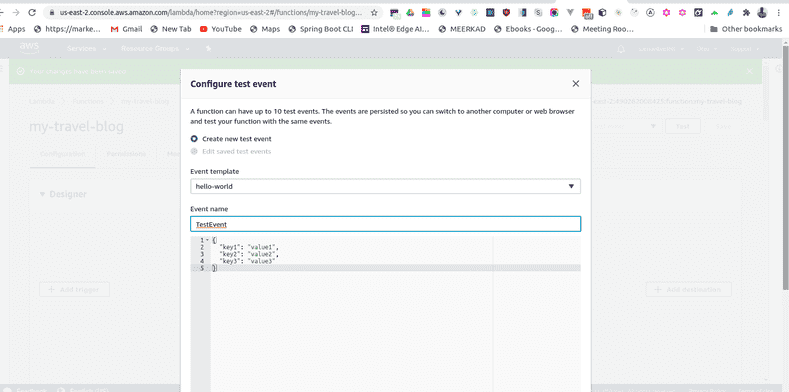
Task: Open the puzzle-piece Extensions menu
Action: (746, 13)
